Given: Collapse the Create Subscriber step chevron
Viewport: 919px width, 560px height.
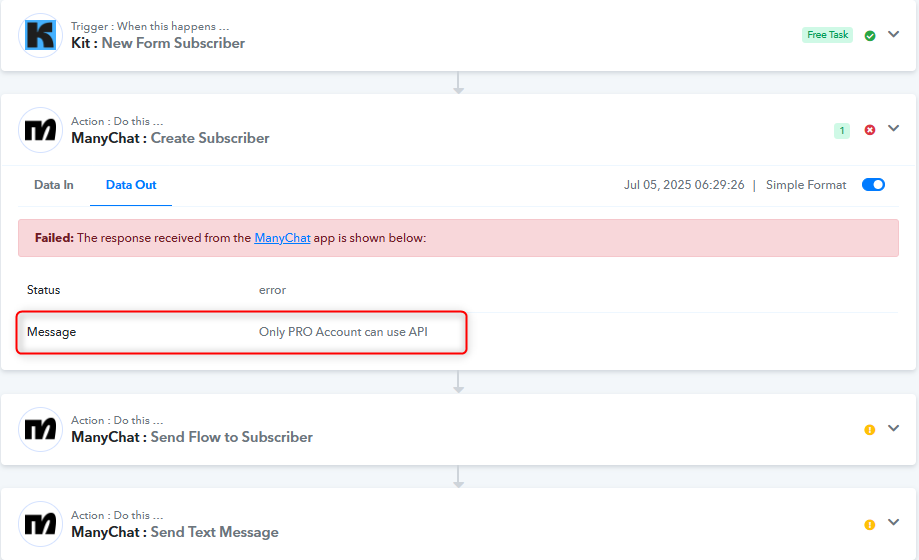Looking at the screenshot, I should click(893, 128).
